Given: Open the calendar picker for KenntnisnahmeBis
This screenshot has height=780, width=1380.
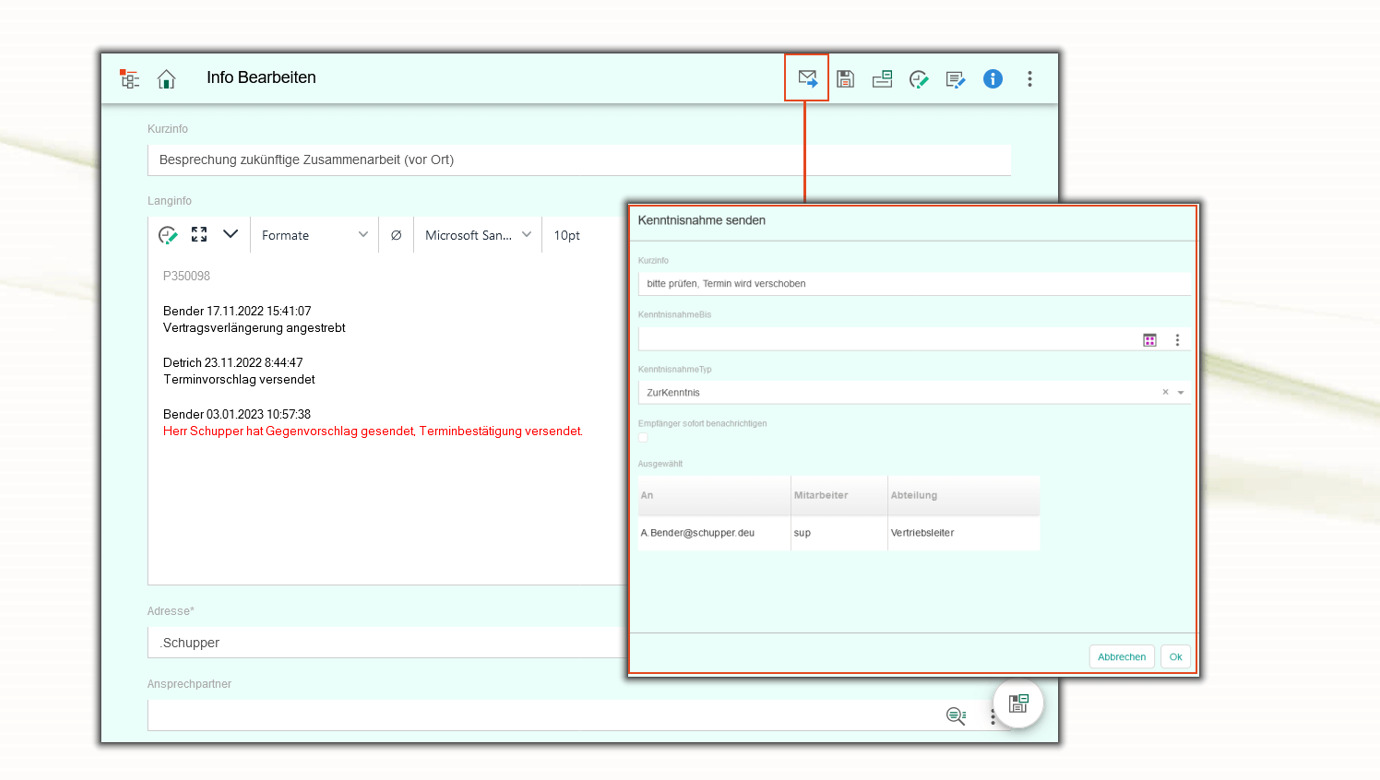Looking at the screenshot, I should click(1149, 340).
